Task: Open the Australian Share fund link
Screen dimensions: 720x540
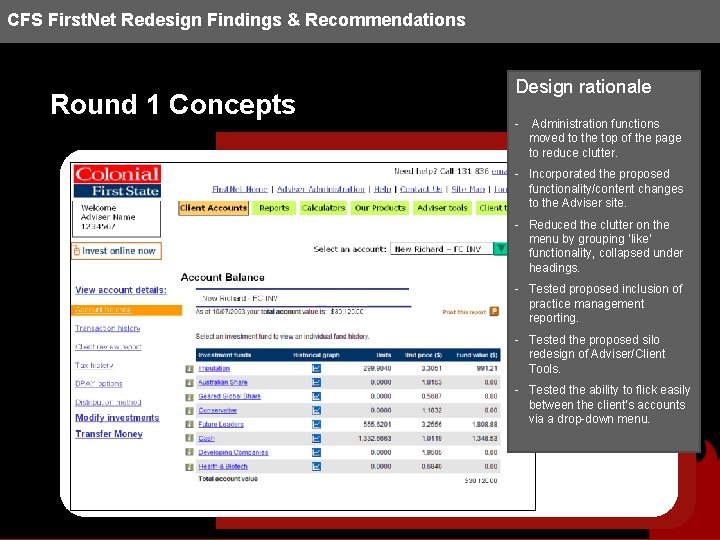Action: point(223,382)
